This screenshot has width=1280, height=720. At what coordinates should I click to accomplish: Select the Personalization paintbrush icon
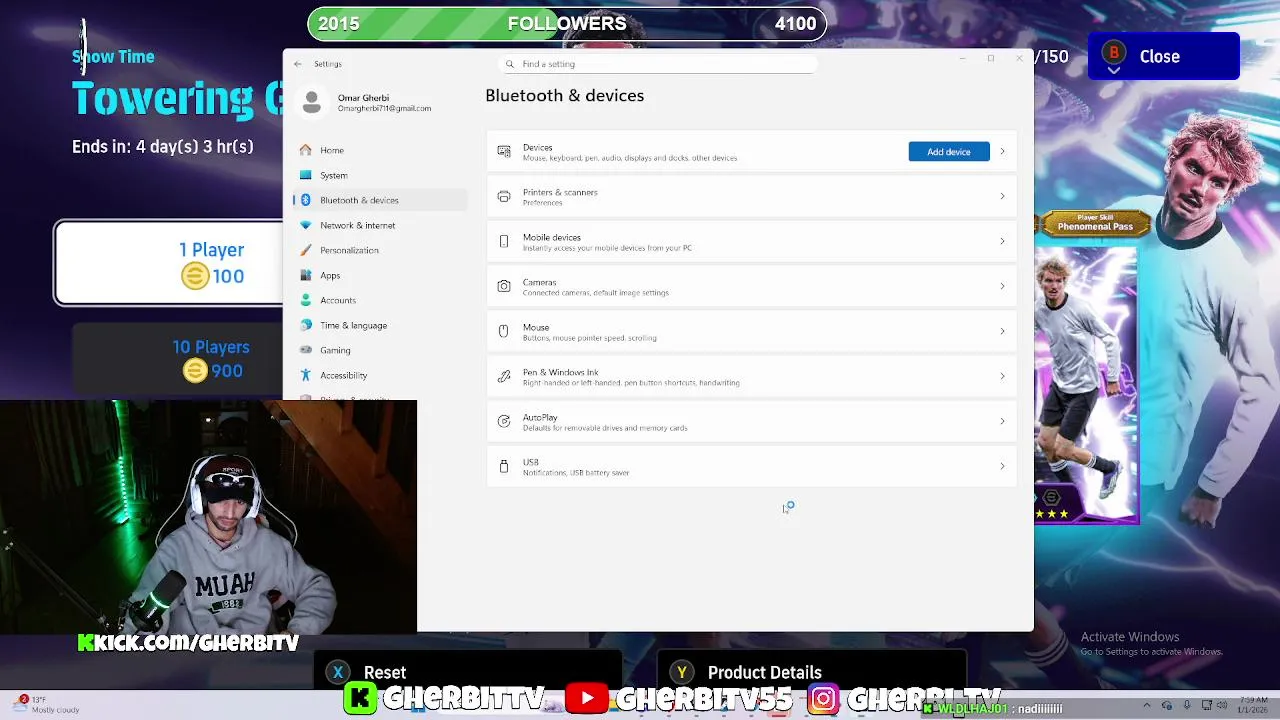pyautogui.click(x=306, y=250)
